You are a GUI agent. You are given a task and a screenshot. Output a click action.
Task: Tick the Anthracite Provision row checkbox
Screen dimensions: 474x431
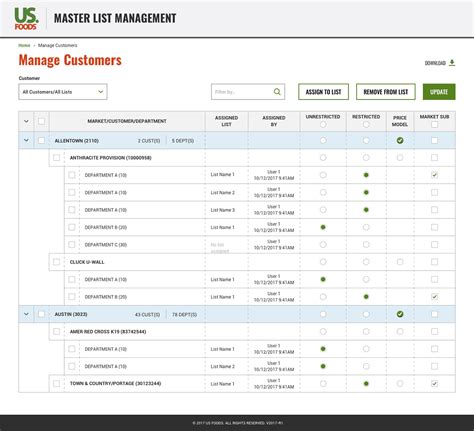pos(56,158)
